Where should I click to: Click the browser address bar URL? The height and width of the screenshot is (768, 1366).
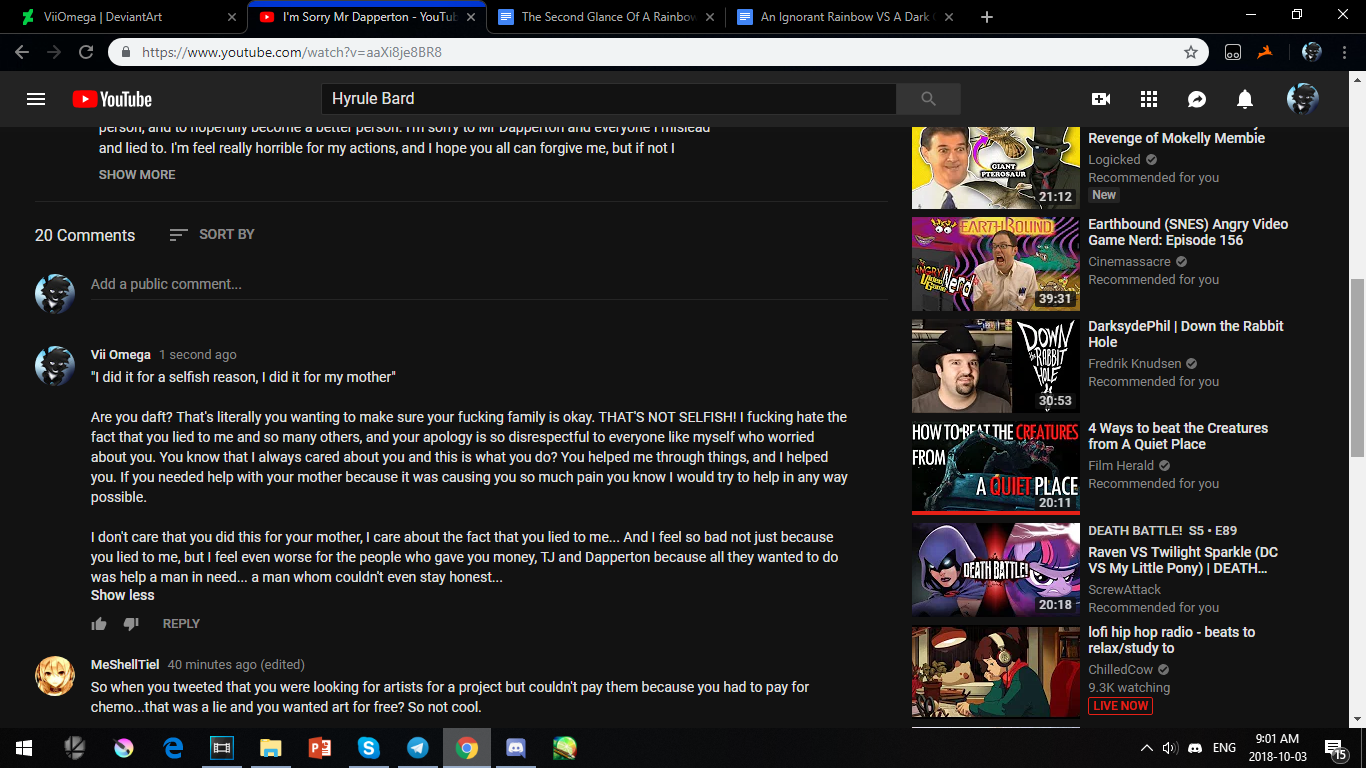(292, 52)
